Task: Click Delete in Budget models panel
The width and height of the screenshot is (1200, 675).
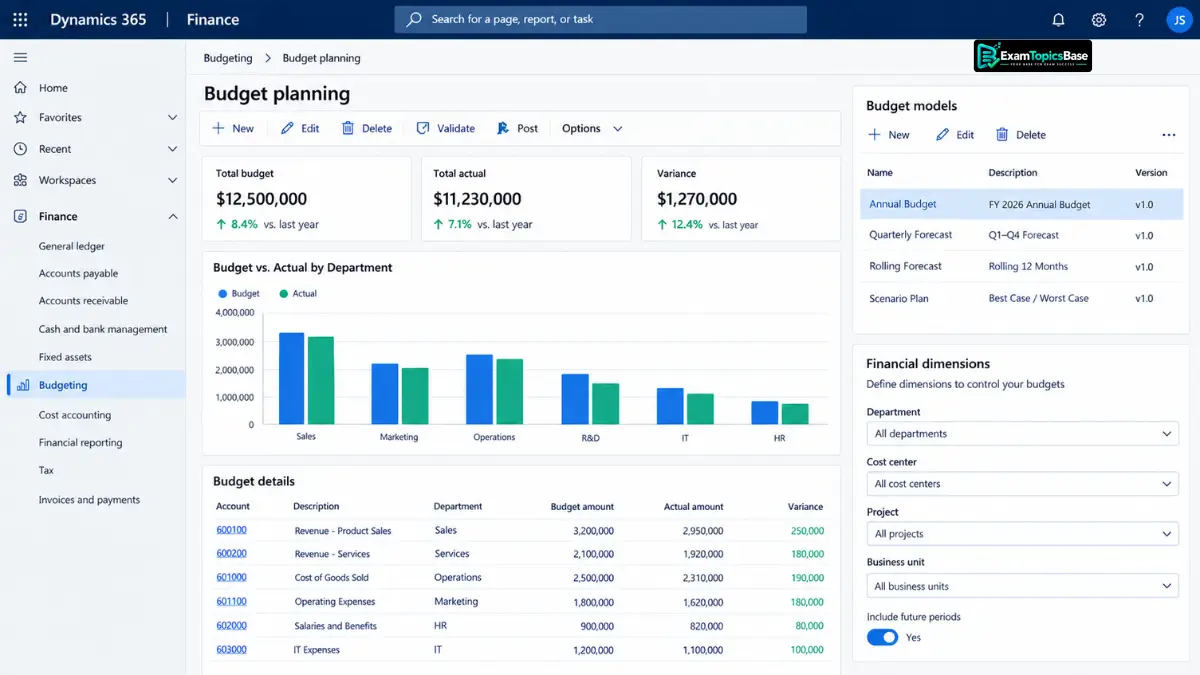Action: coord(1020,135)
